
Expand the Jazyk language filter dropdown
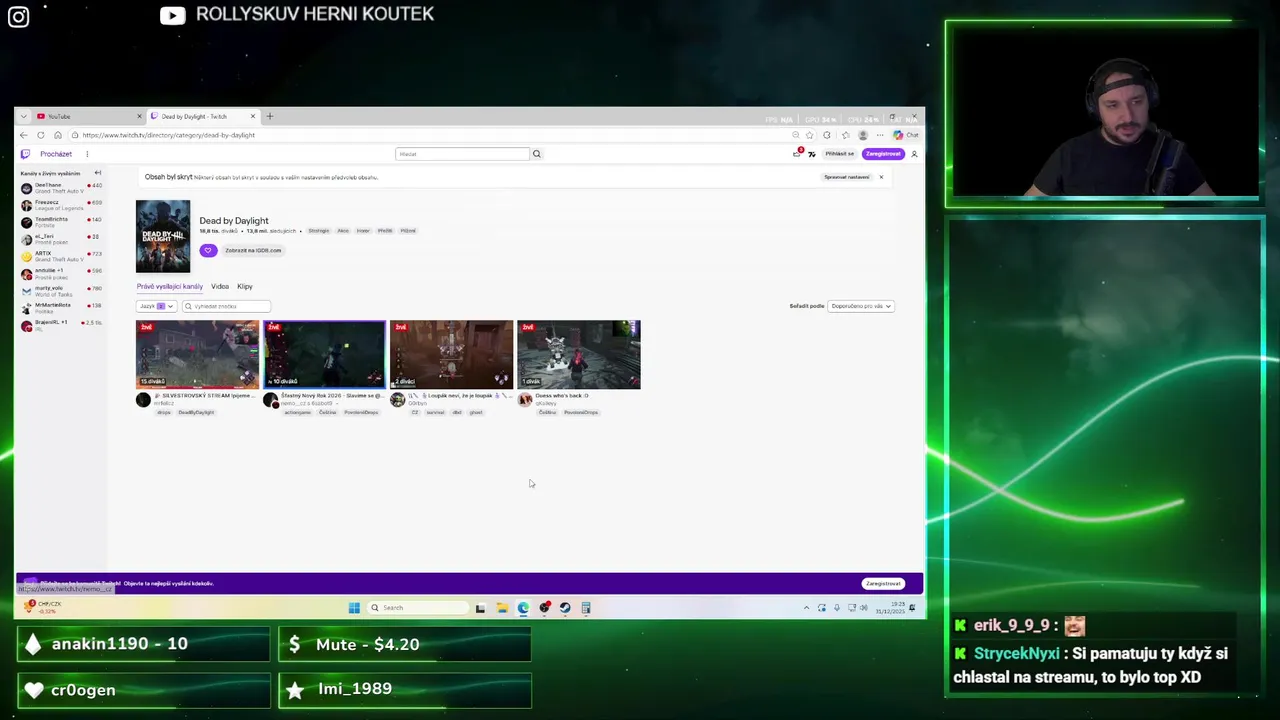pyautogui.click(x=157, y=306)
